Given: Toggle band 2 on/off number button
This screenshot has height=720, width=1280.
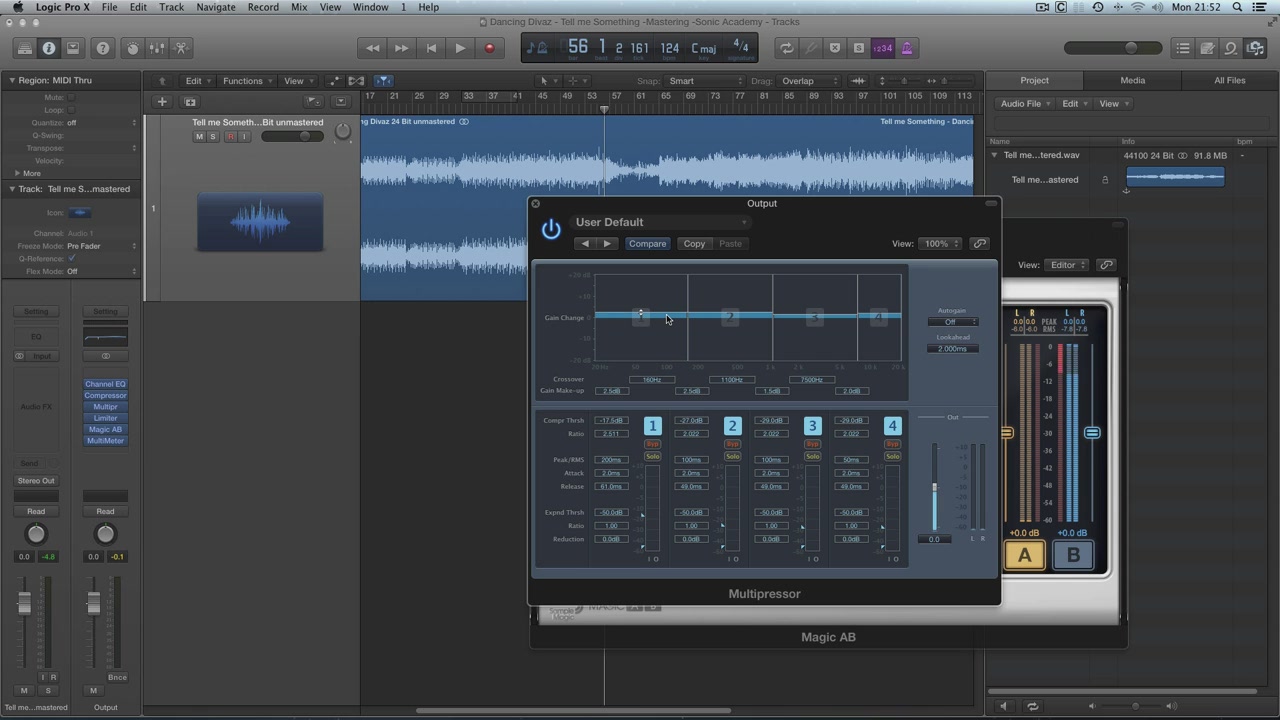Looking at the screenshot, I should (732, 426).
